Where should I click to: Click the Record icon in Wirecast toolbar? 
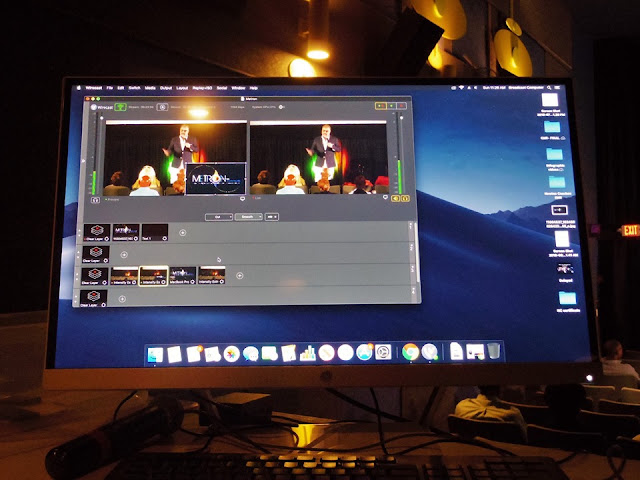[162, 107]
